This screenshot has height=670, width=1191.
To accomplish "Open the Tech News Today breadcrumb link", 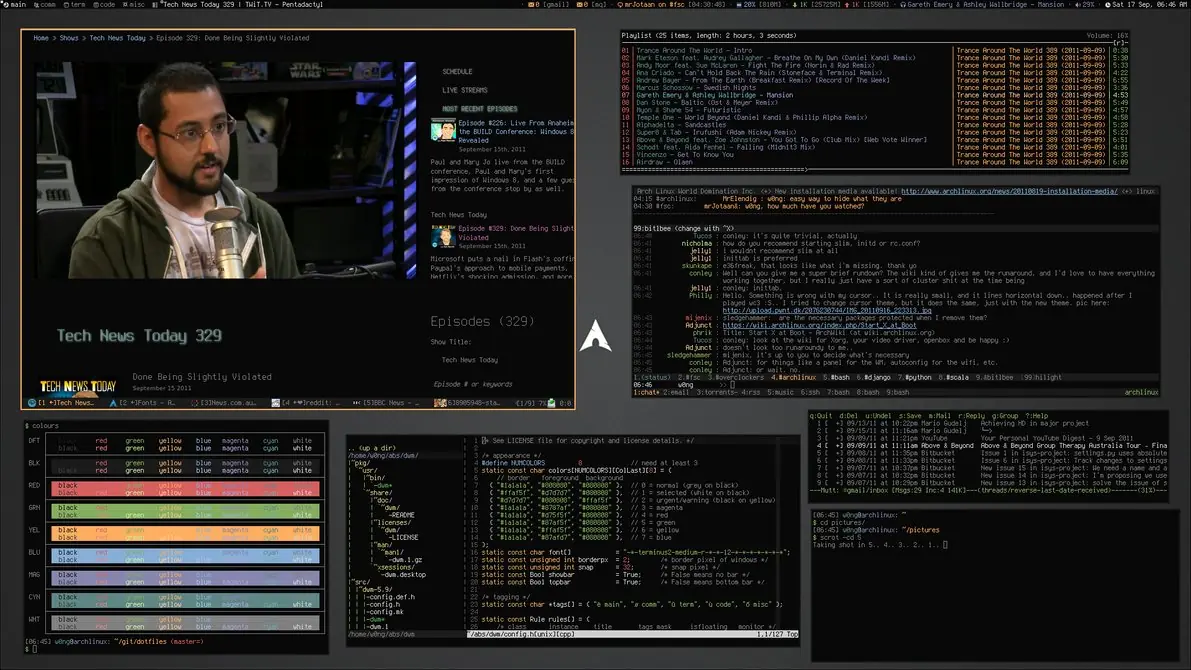I will pyautogui.click(x=117, y=38).
